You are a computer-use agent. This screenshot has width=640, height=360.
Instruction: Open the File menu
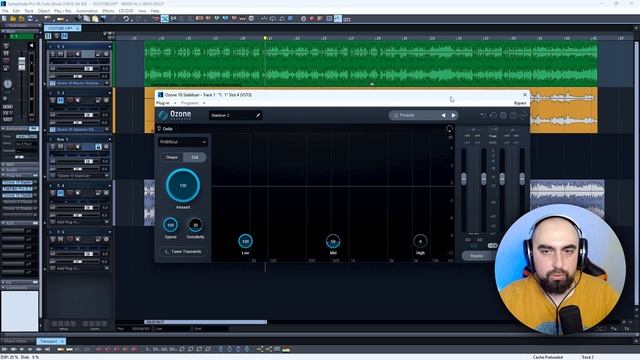point(5,11)
